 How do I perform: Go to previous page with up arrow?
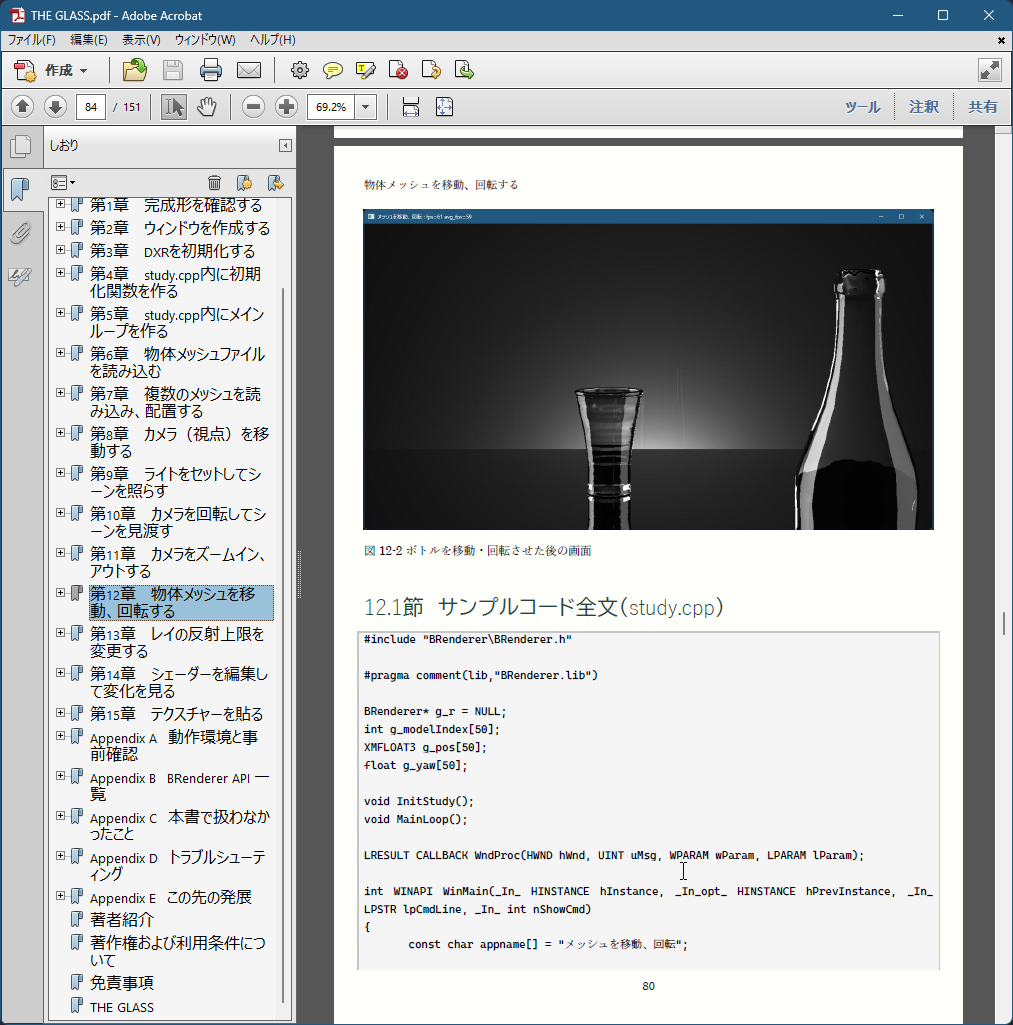coord(23,107)
